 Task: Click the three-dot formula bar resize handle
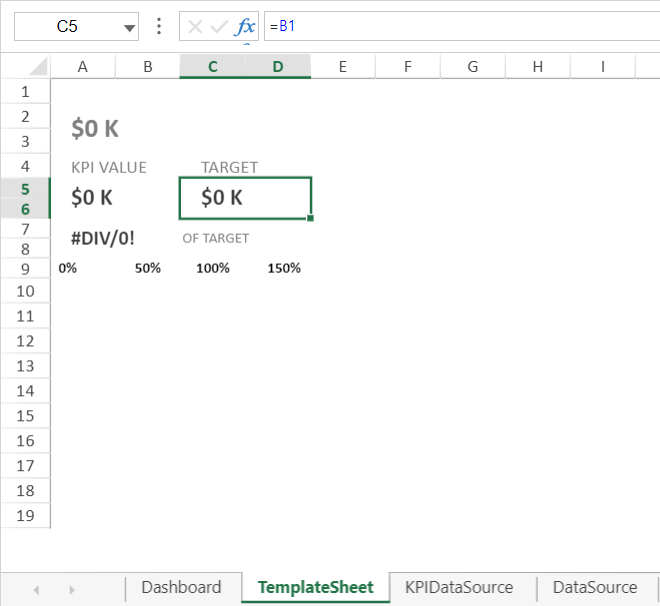coord(159,27)
